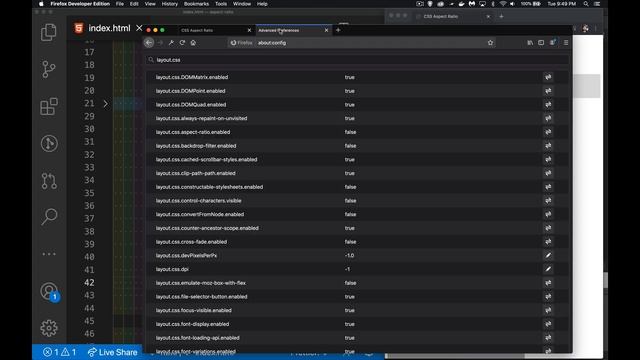Viewport: 640px width, 360px height.
Task: Toggle layout.css.clip-path-path.enabled preference
Action: click(548, 173)
